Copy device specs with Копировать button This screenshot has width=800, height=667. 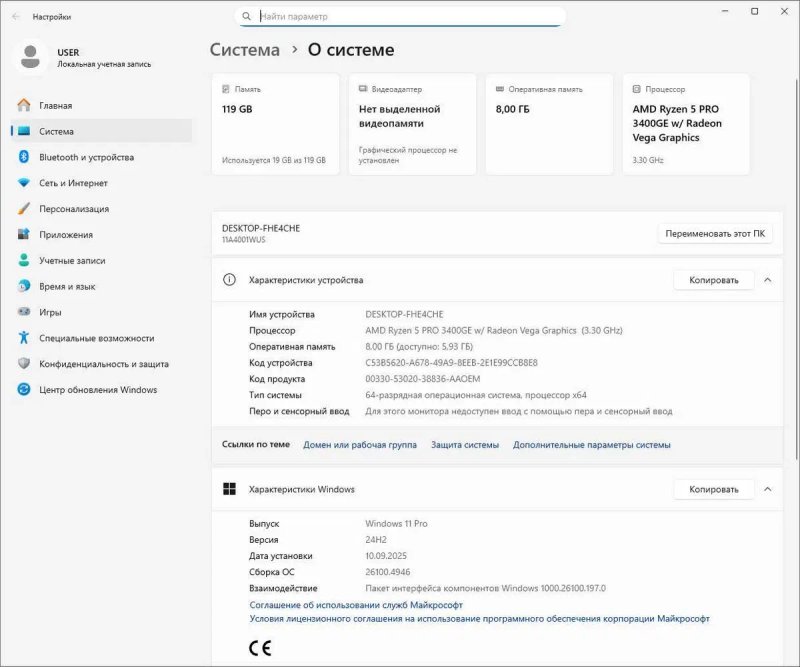click(x=714, y=280)
